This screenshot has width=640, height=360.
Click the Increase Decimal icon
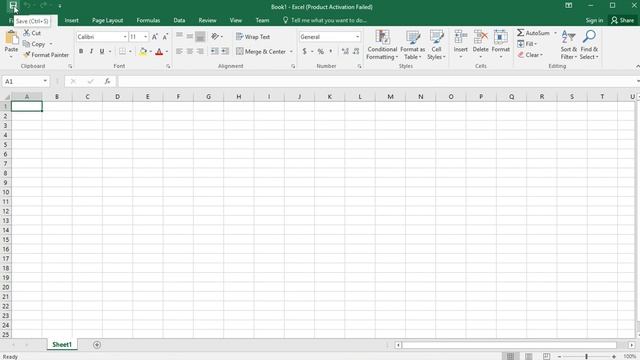(x=345, y=51)
